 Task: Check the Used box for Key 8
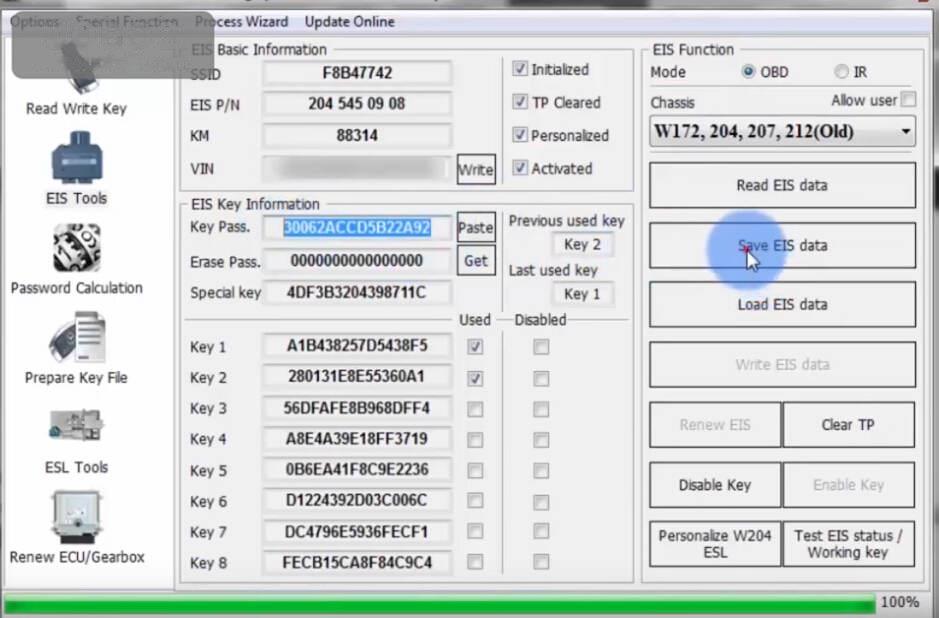click(x=475, y=562)
